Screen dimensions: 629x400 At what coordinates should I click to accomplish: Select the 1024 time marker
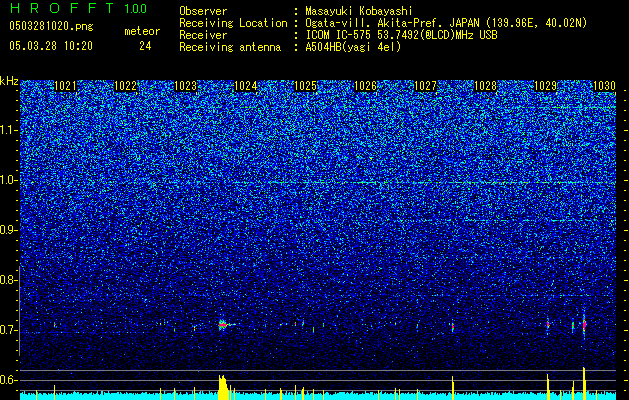click(245, 86)
